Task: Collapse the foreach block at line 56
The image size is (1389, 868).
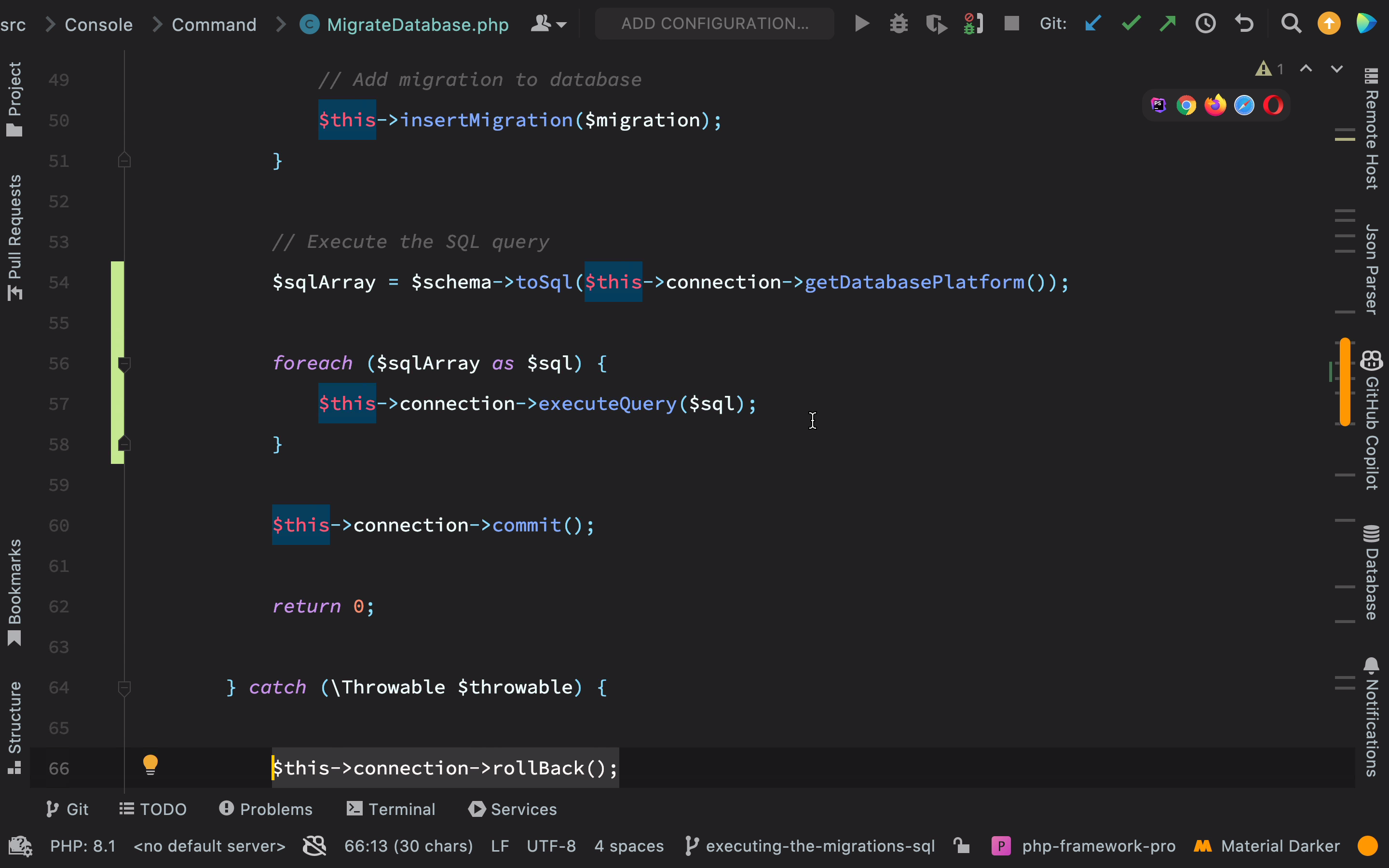Action: click(x=124, y=364)
